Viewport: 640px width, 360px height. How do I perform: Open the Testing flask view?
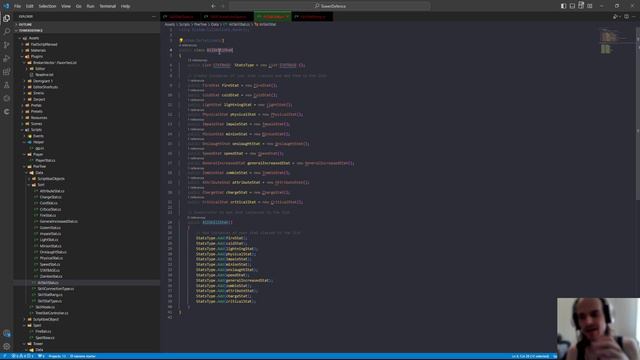pos(7,85)
